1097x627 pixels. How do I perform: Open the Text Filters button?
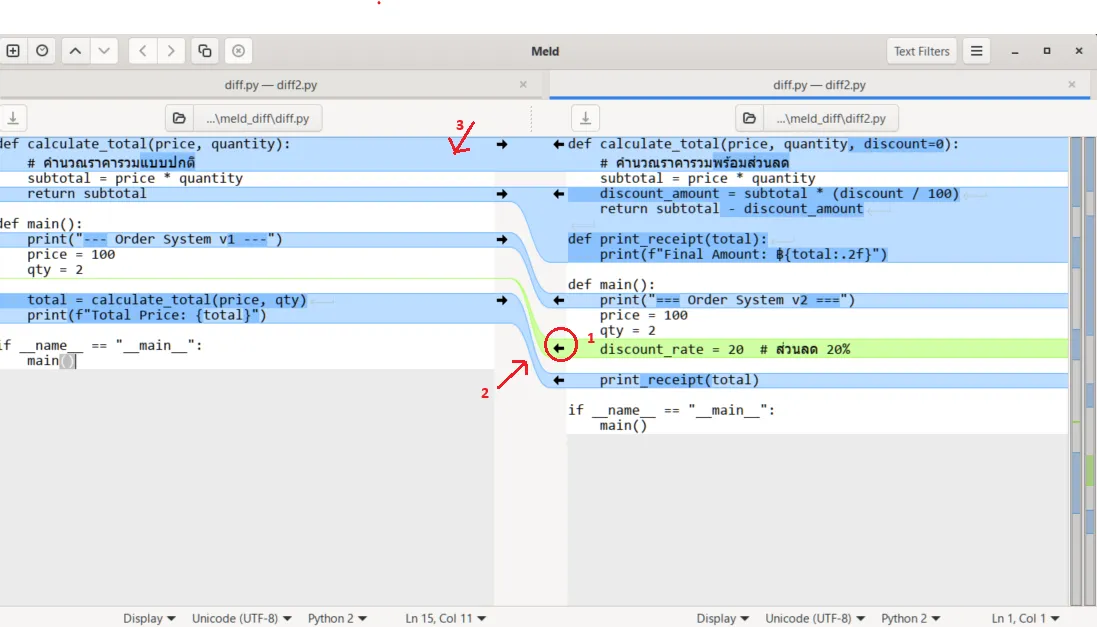click(921, 51)
